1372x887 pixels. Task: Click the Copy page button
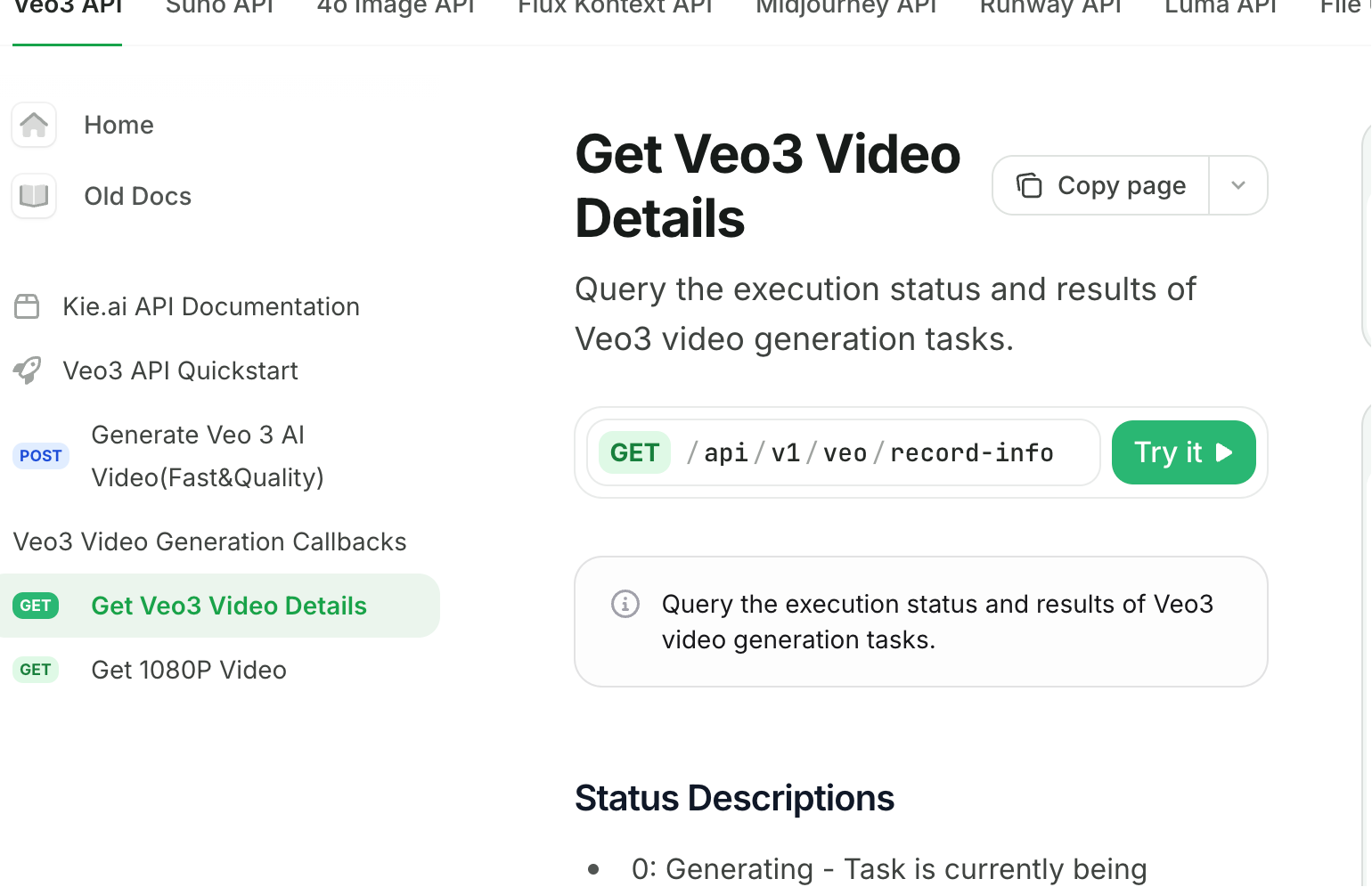click(1101, 185)
